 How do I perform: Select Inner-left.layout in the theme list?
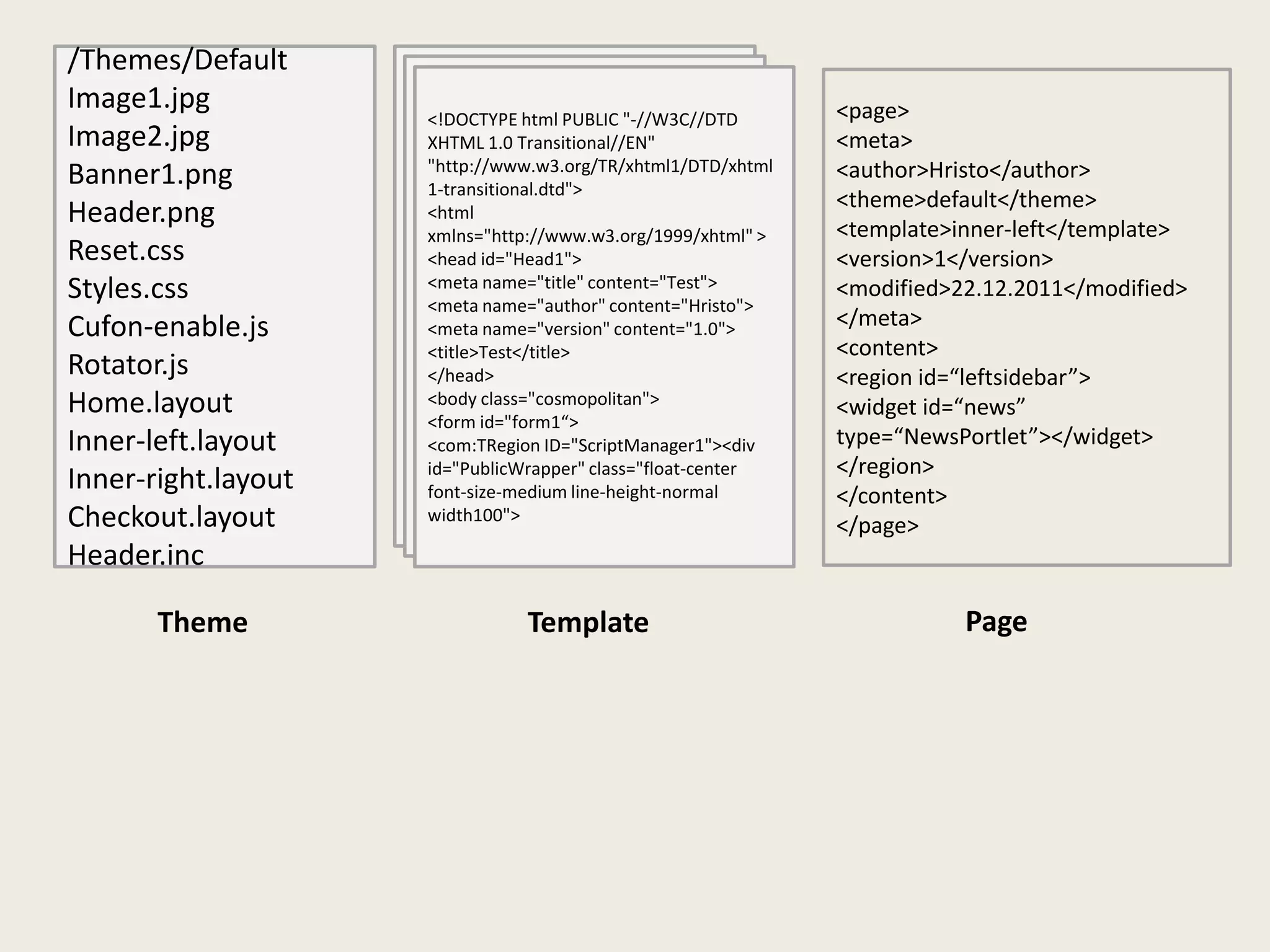pos(171,441)
